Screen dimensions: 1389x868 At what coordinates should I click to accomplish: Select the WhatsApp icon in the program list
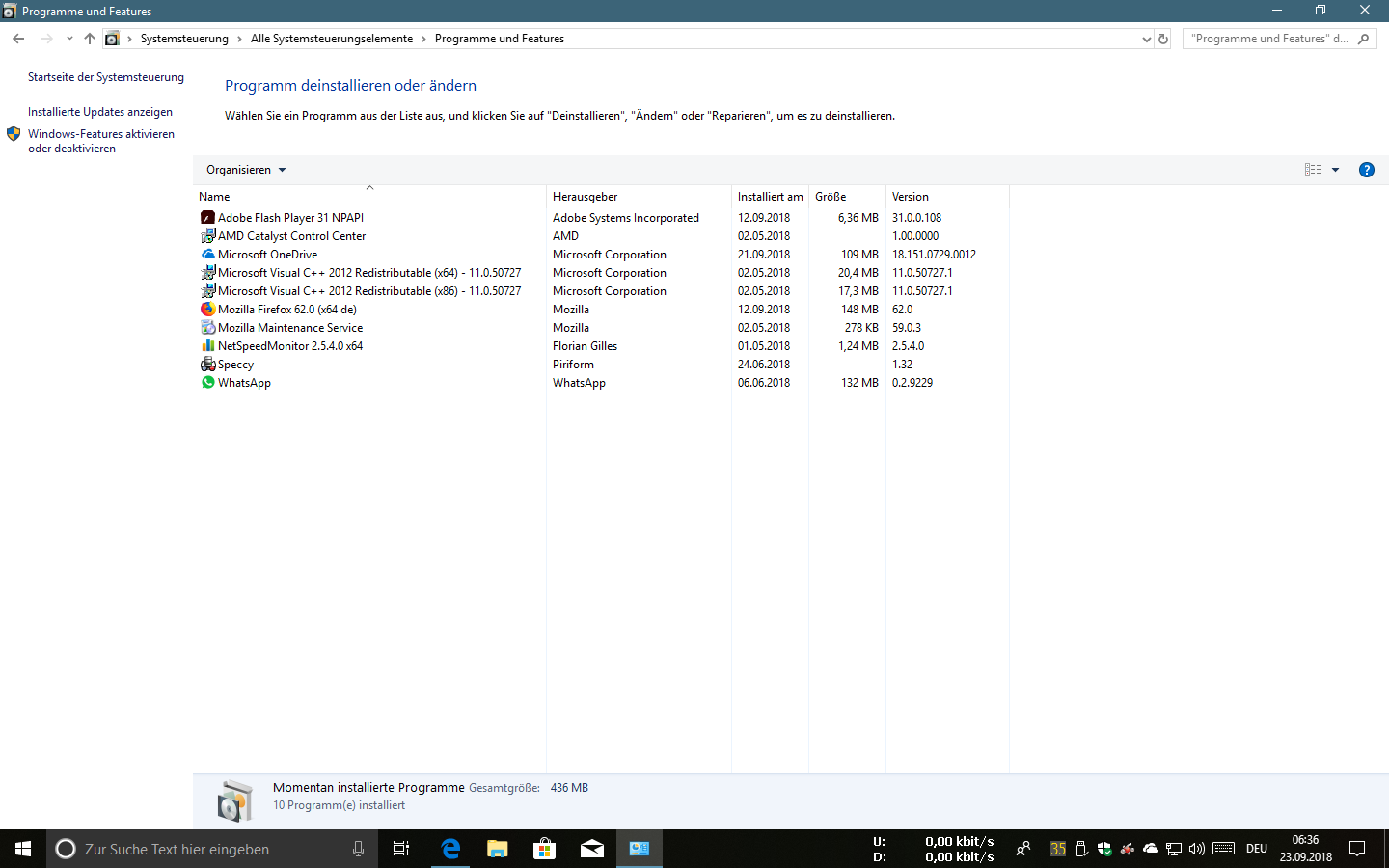click(207, 383)
